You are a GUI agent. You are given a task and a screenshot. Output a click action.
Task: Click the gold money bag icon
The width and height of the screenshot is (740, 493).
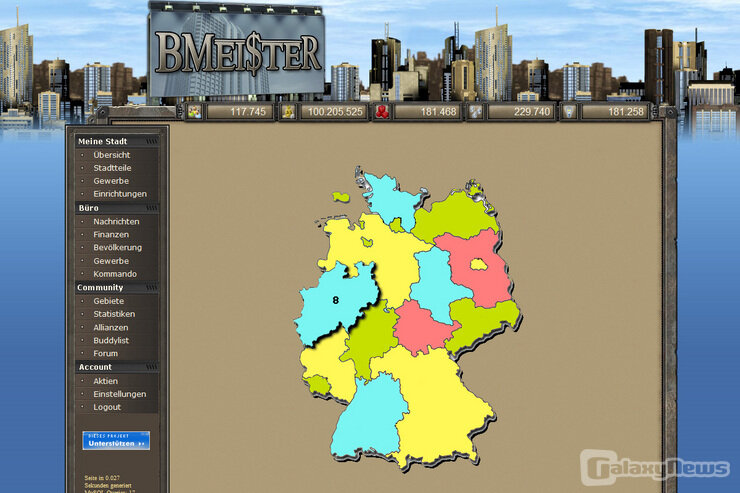[288, 112]
